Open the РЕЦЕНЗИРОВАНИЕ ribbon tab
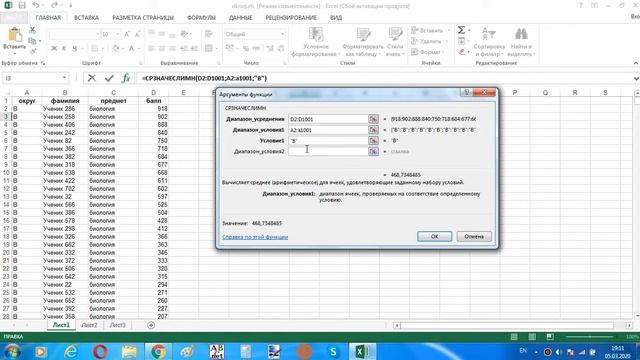The width and height of the screenshot is (640, 360). pyautogui.click(x=291, y=18)
